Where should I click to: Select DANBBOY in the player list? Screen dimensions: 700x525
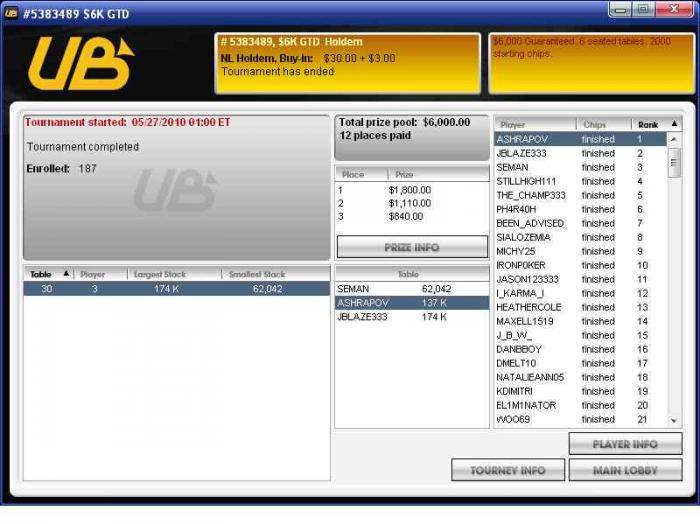580,349
